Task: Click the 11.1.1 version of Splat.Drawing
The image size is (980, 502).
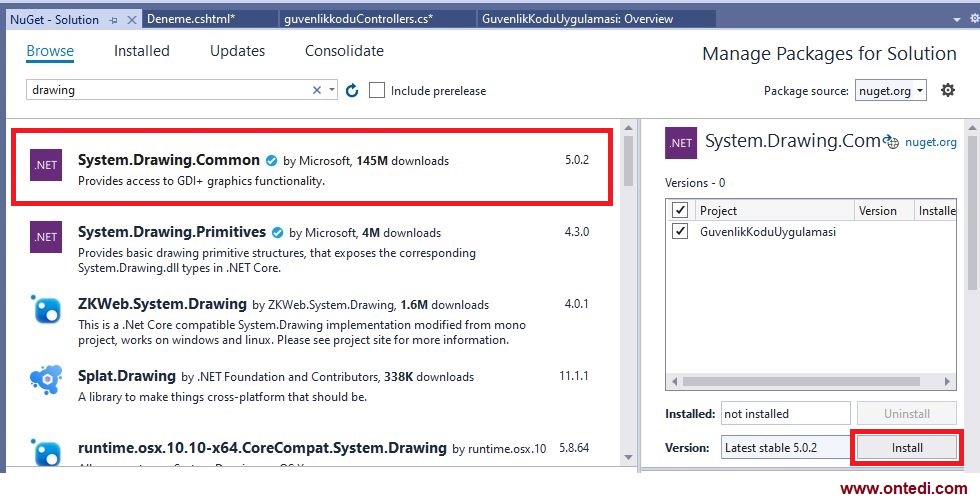Action: (574, 376)
